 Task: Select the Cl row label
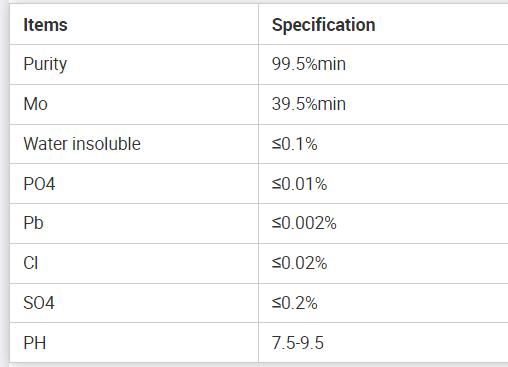coord(31,263)
